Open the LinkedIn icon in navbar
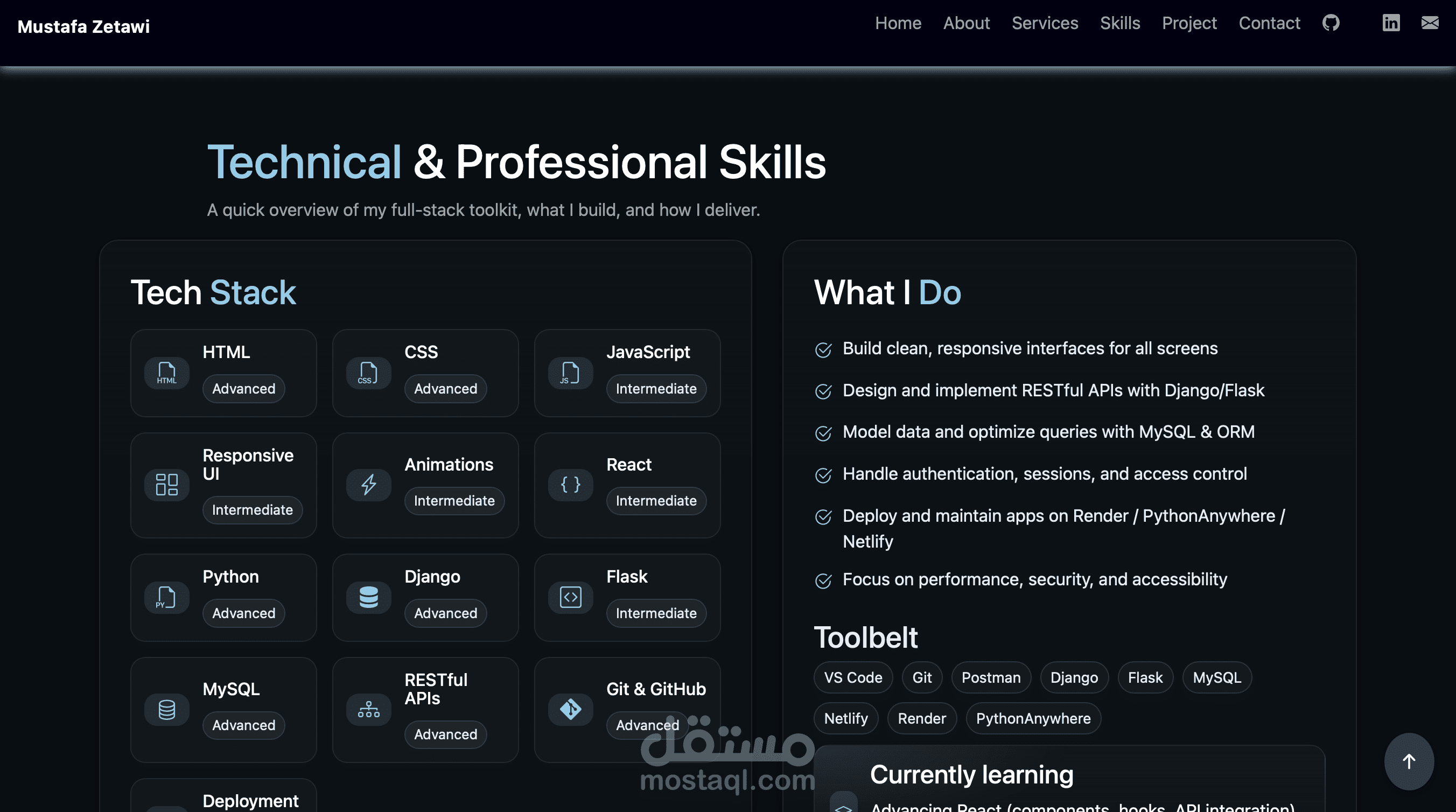Screen dimensions: 1456x812 [x=1391, y=23]
